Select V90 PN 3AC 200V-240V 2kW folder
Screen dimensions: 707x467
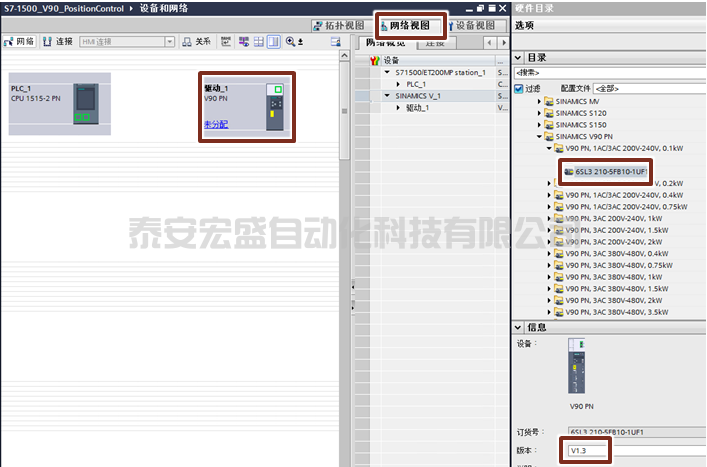tap(614, 242)
